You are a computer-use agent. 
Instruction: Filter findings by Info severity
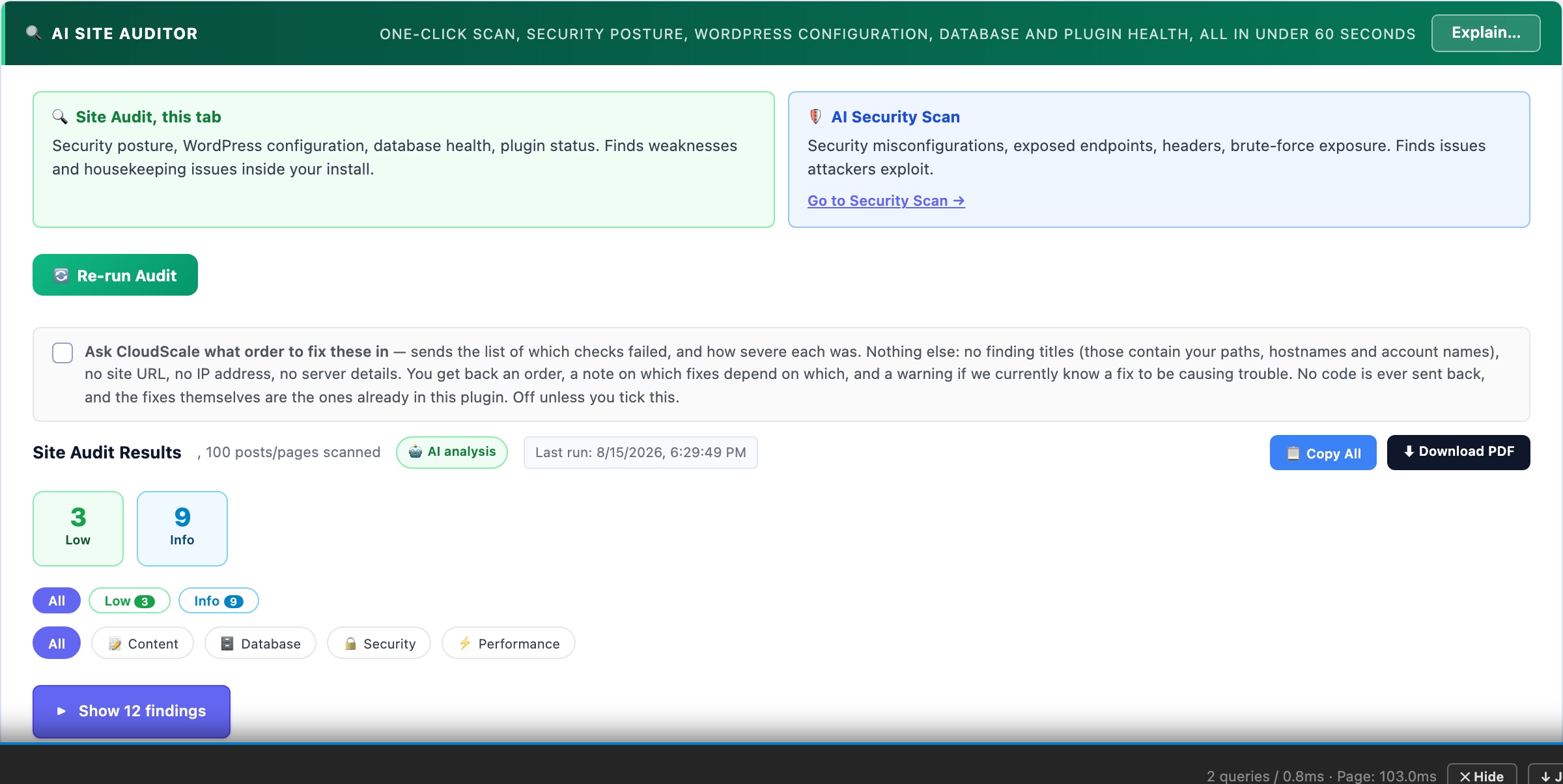219,600
